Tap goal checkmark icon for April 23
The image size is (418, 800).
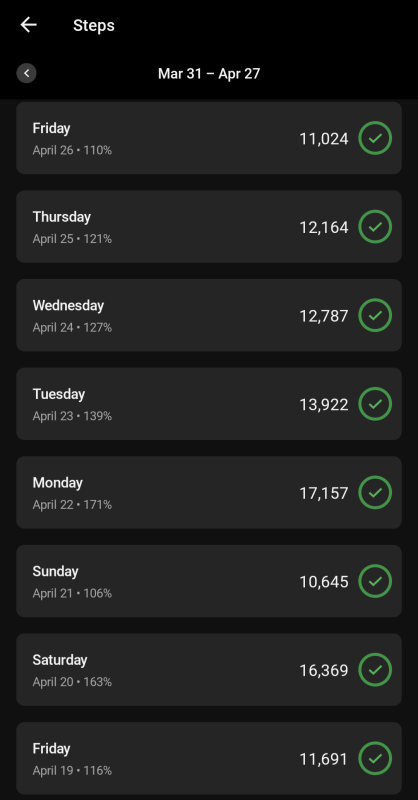click(x=375, y=404)
